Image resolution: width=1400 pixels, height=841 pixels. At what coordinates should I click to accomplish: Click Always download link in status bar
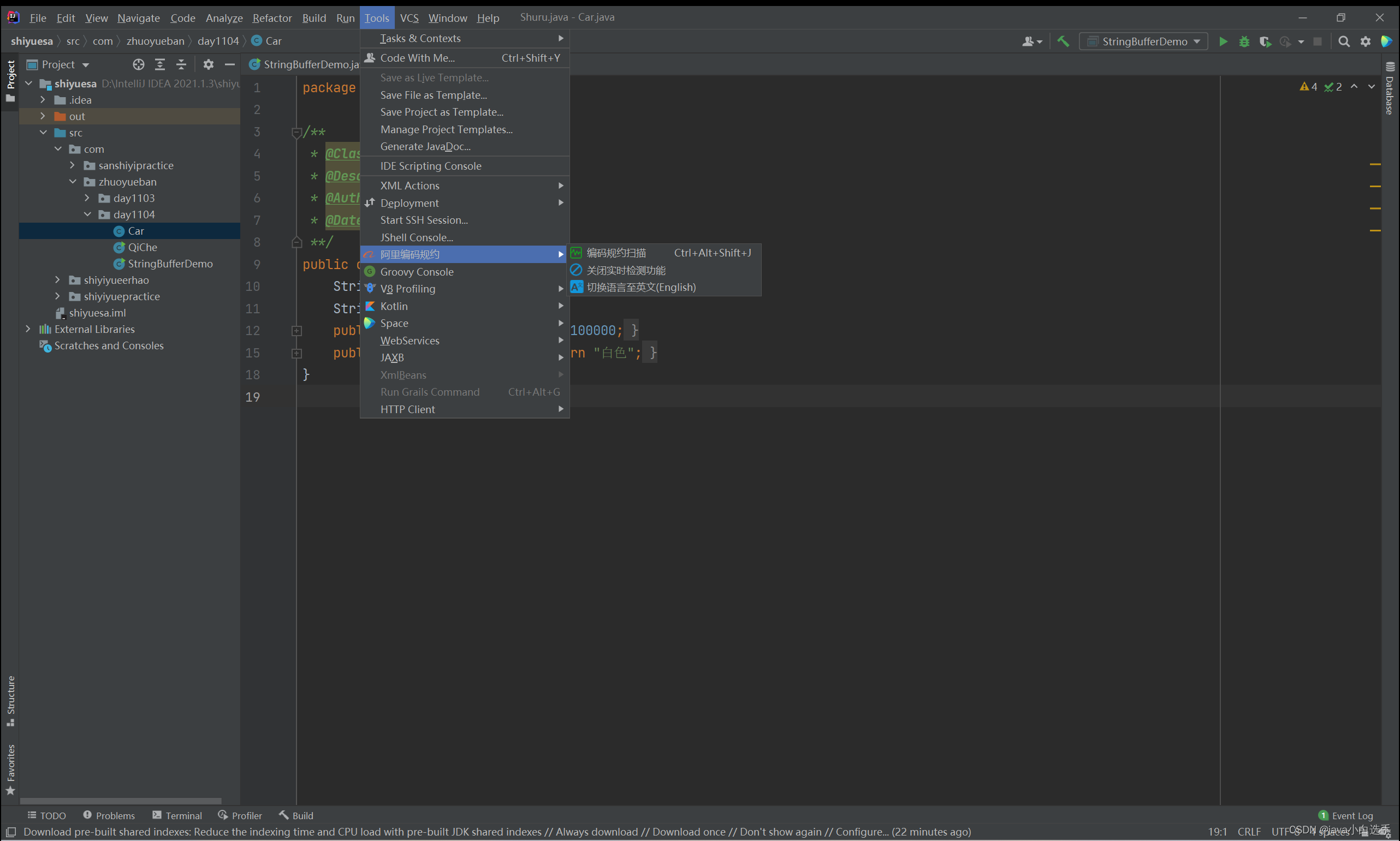pos(596,832)
